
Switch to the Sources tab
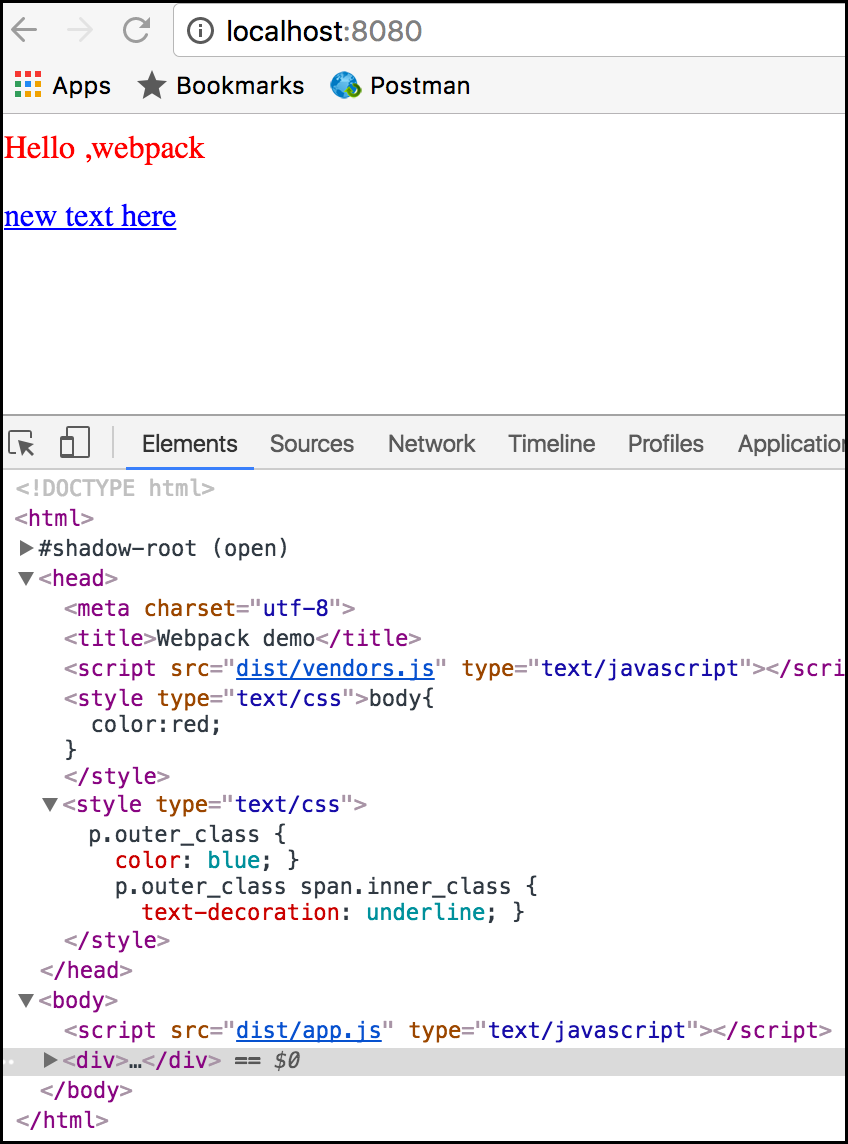[x=312, y=444]
